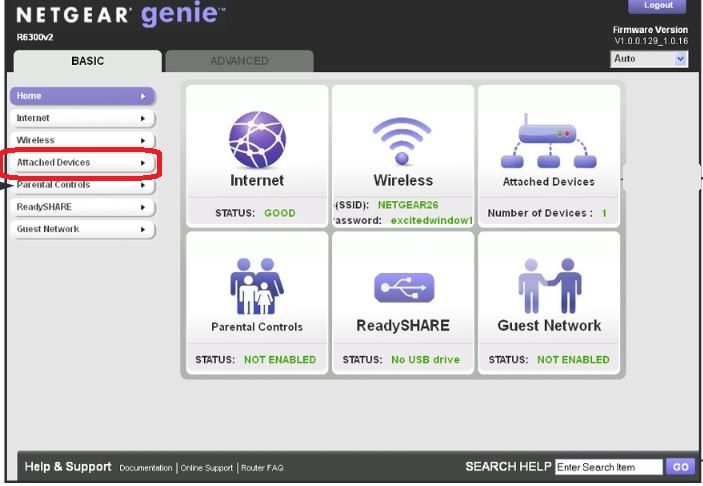
Task: Click the ReadySHARE USB icon
Action: [x=404, y=288]
